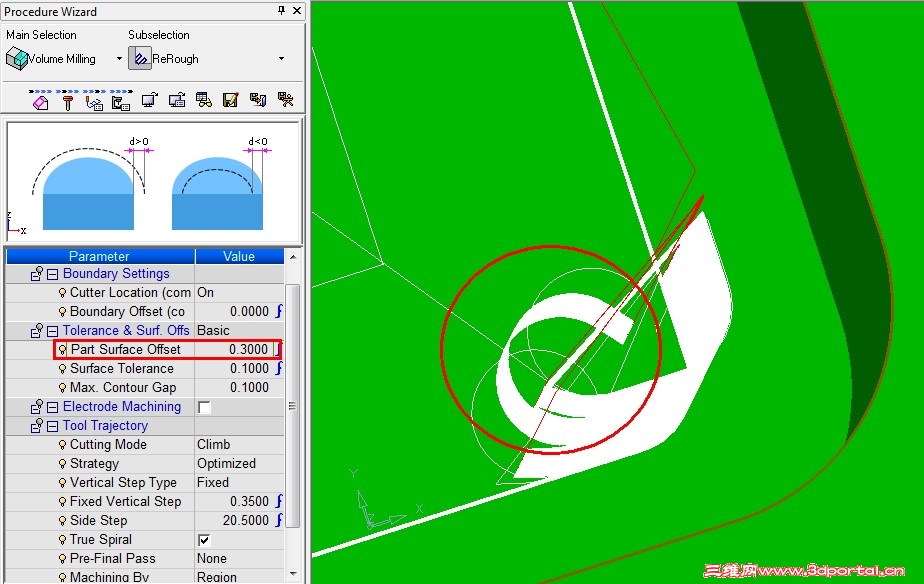Viewport: 924px width, 584px height.
Task: Click the last toolbar icon with scissors
Action: [285, 100]
